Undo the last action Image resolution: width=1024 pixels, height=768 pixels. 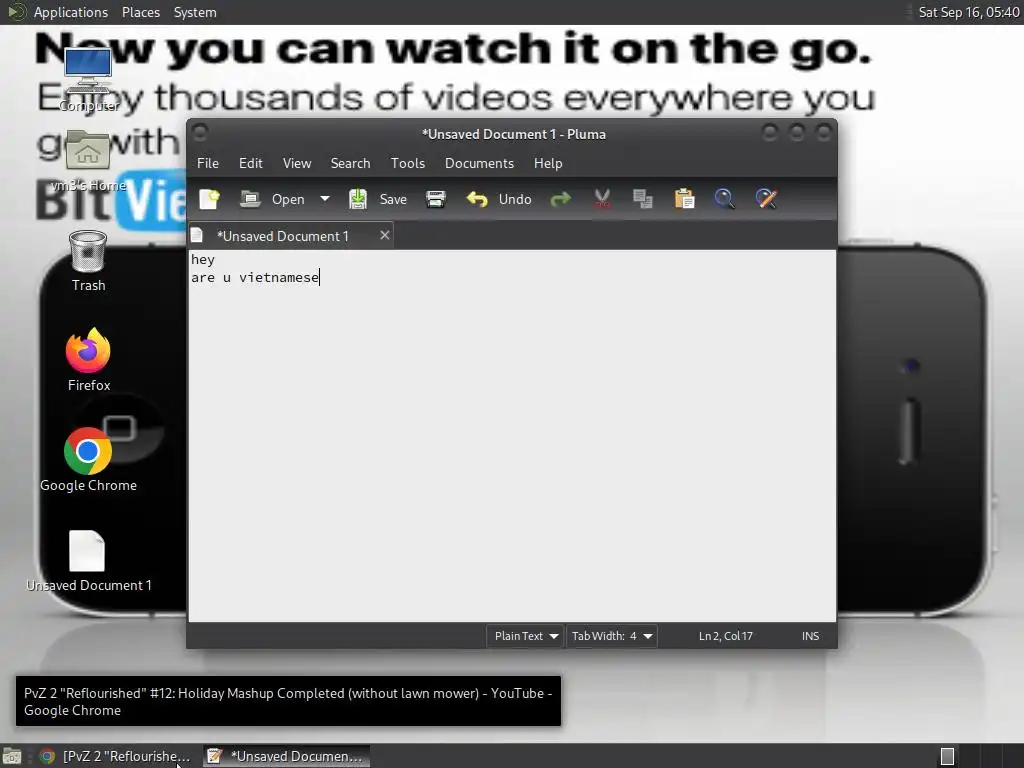(499, 199)
